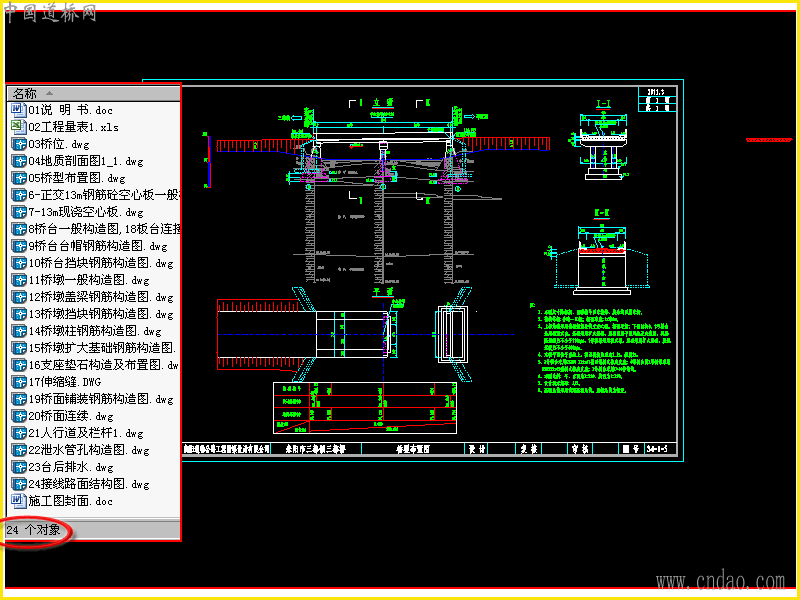Viewport: 800px width, 600px height.
Task: Select file 9桥台台帽钢筋构造图.dwg
Action: pos(89,246)
